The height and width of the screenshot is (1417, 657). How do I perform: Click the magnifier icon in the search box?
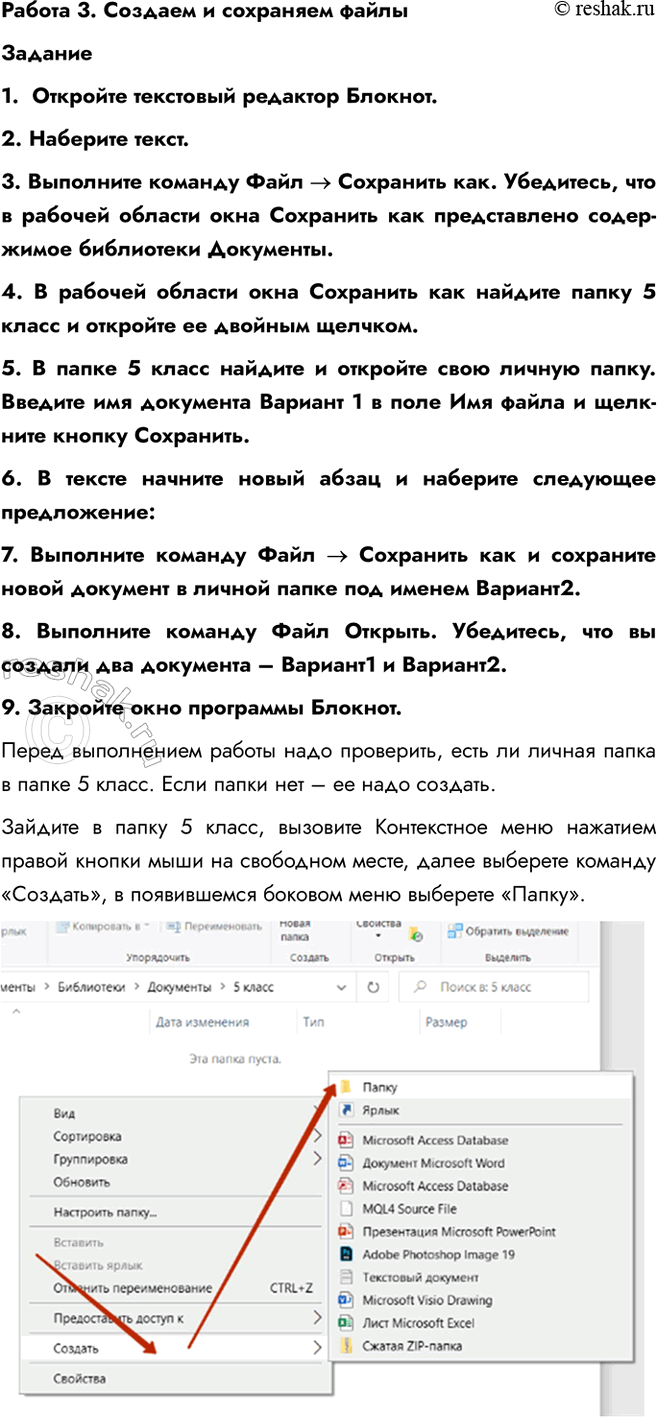(420, 987)
